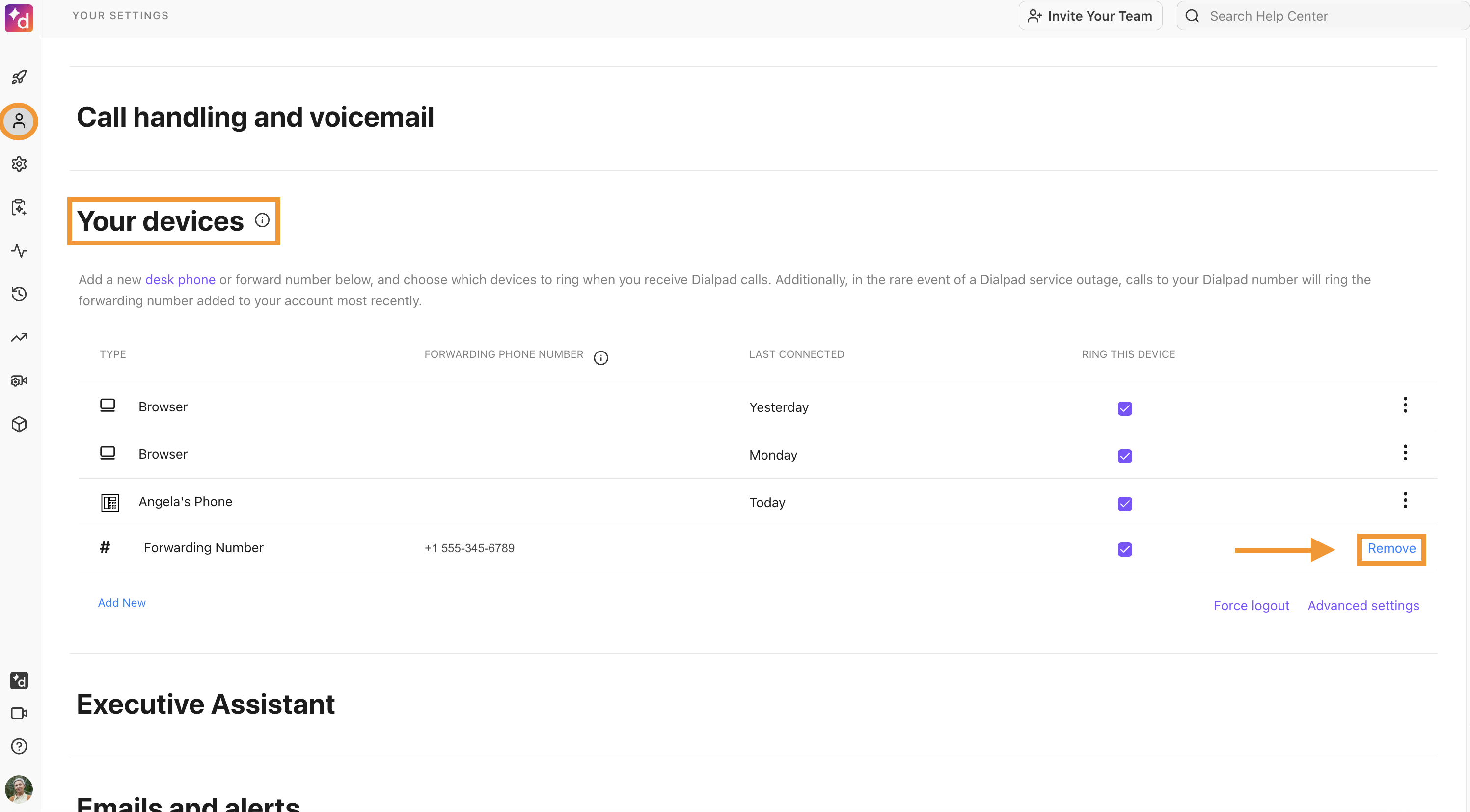Open the trending analytics arrow icon
The height and width of the screenshot is (812, 1470).
(x=19, y=337)
